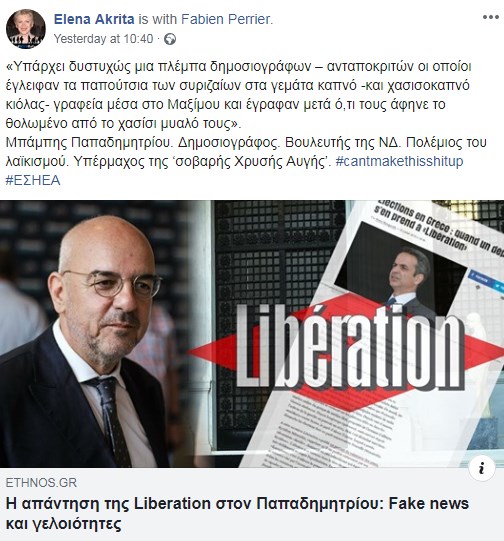This screenshot has width=504, height=541.
Task: Click the line "Μπάμπης Παπαδημητρίου. Δημοσιογράφος"
Action: coord(142,142)
